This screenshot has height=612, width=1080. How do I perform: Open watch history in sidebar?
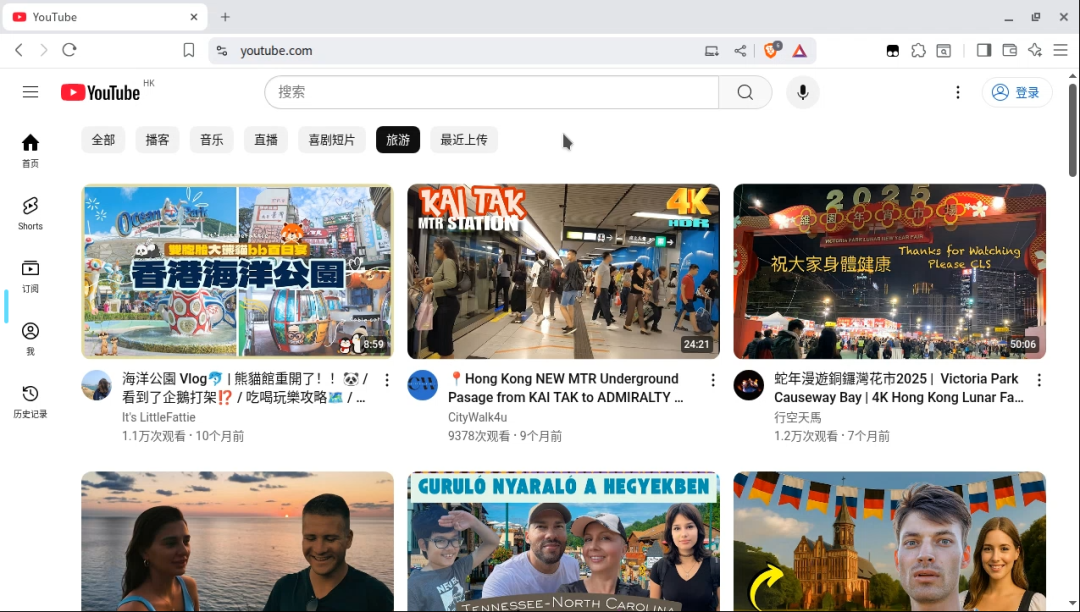click(30, 400)
